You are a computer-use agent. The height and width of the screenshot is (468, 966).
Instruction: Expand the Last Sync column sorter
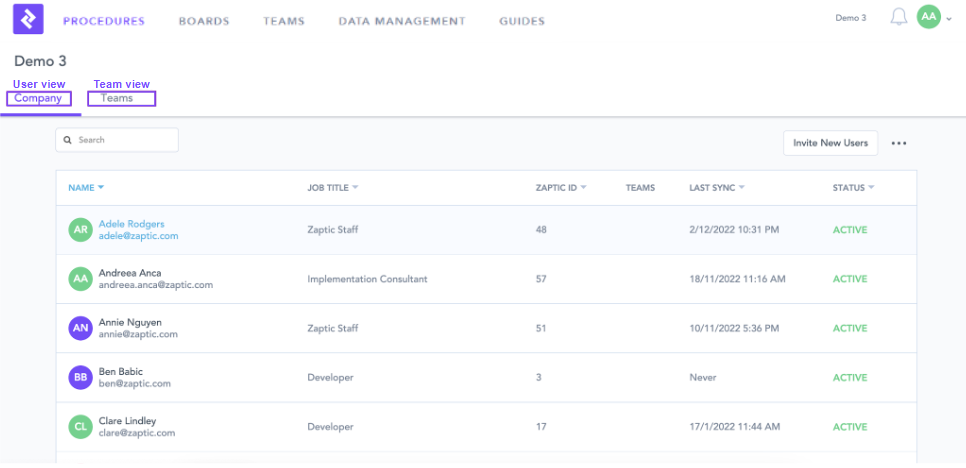(741, 188)
